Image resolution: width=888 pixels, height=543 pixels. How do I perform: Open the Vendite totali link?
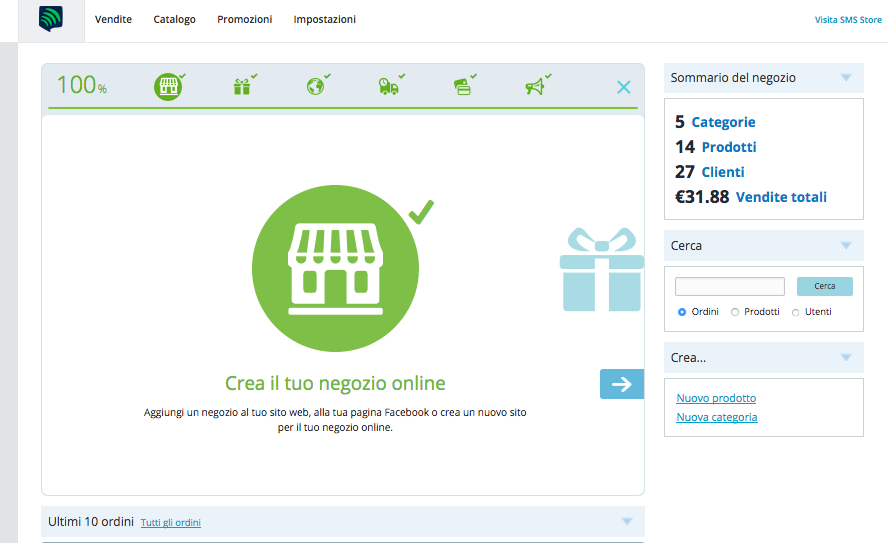point(781,196)
